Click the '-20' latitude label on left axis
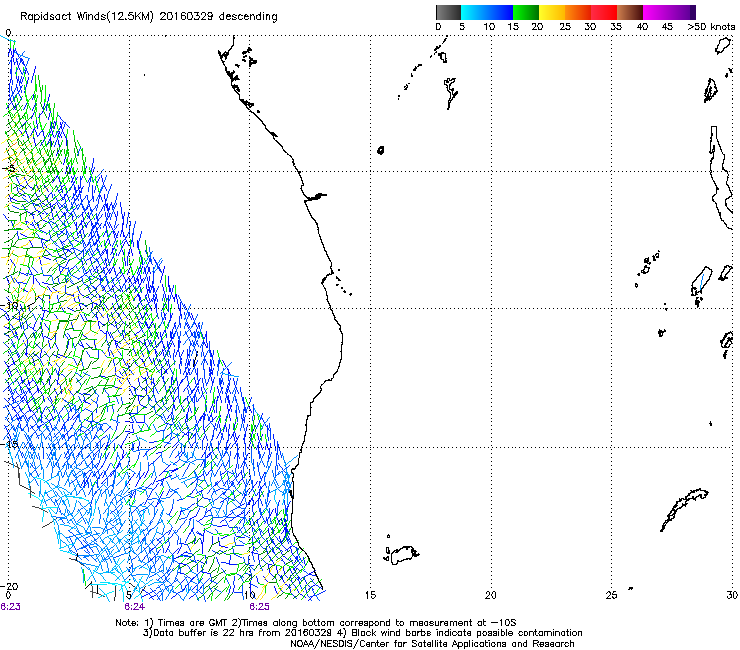 [x=10, y=586]
